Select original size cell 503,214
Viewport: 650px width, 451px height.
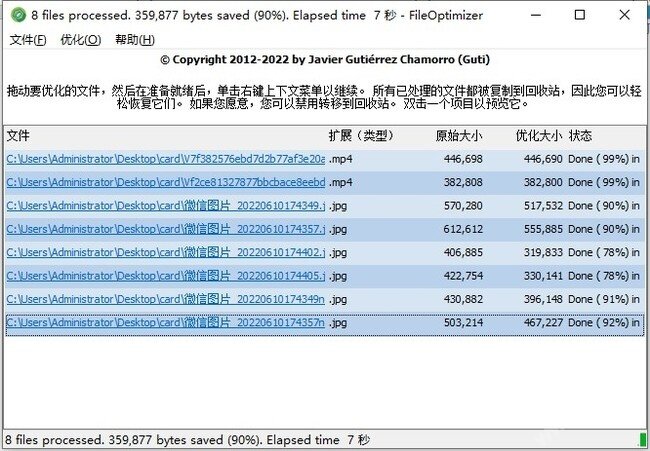click(463, 322)
